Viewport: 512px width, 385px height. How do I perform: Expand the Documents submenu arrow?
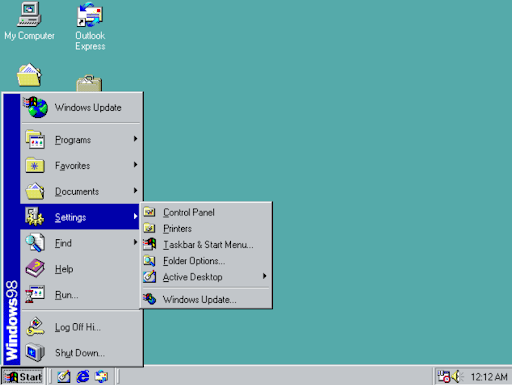click(135, 190)
